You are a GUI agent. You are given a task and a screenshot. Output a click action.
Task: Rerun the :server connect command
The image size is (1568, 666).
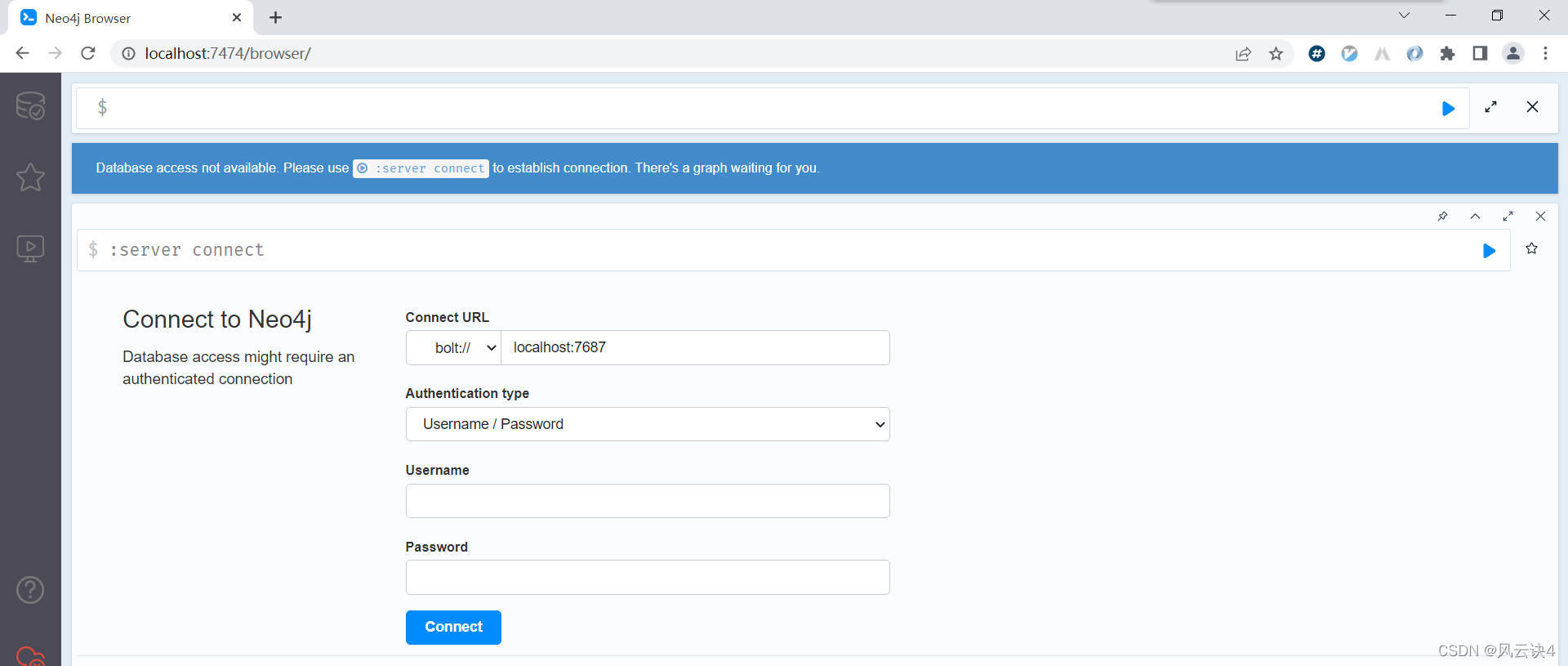pos(1489,251)
